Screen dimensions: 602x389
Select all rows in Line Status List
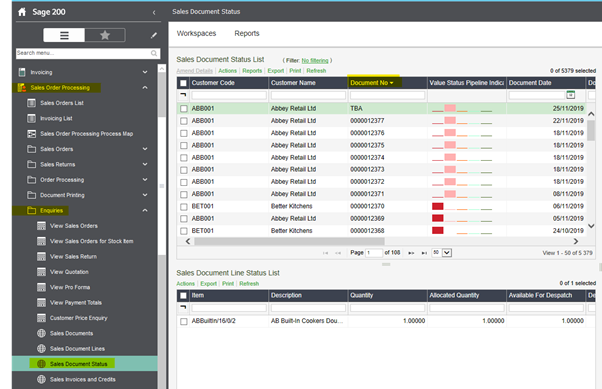click(x=184, y=296)
